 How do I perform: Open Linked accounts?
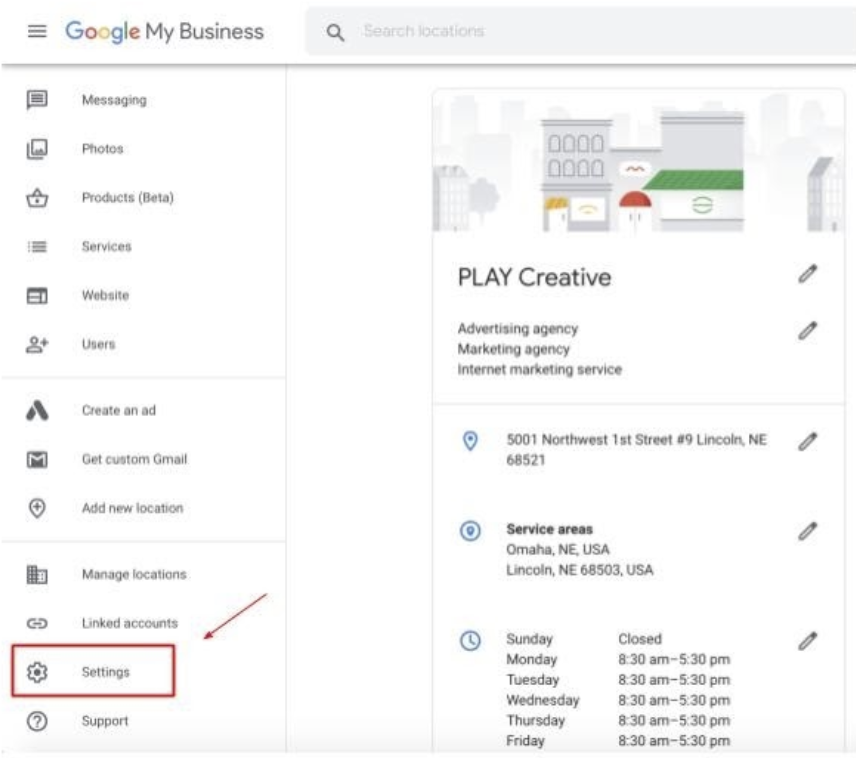(130, 623)
